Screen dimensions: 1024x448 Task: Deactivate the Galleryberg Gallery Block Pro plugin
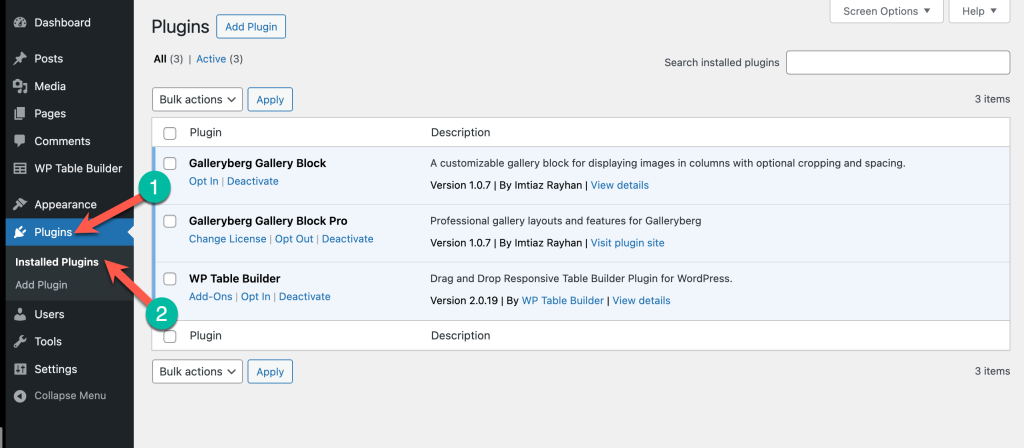(347, 239)
